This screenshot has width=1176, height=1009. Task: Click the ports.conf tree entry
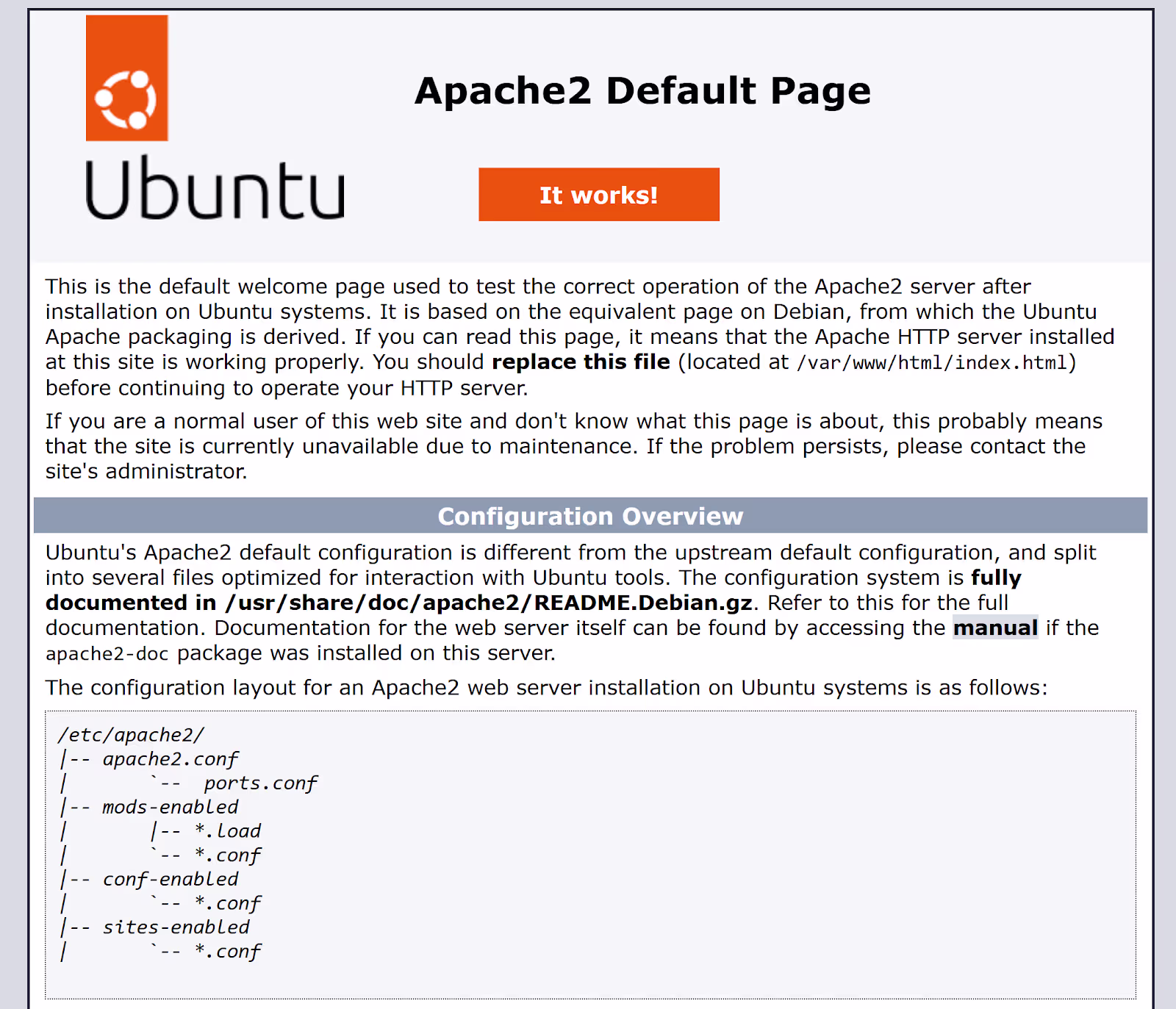click(x=261, y=783)
